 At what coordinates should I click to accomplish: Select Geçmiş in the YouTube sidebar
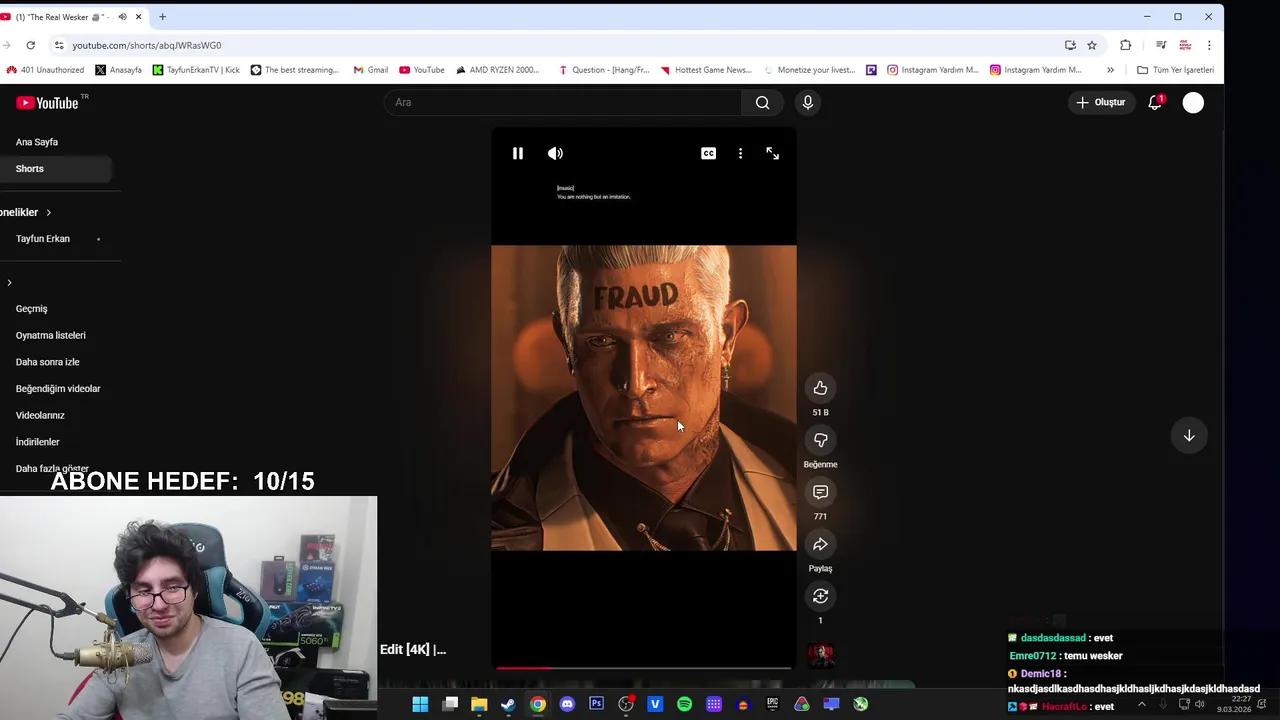[x=31, y=308]
